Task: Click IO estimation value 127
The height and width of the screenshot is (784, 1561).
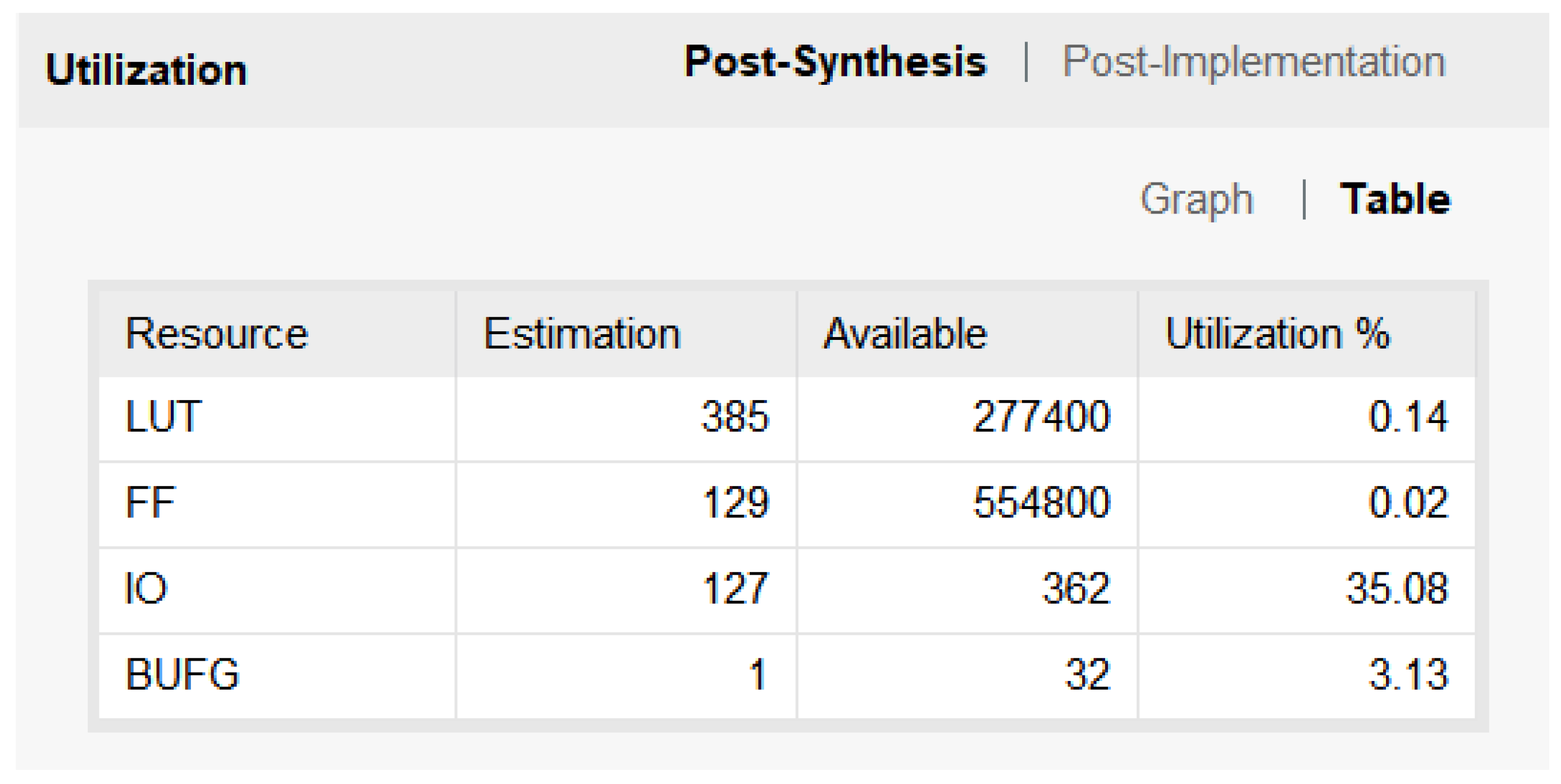Action: point(735,589)
